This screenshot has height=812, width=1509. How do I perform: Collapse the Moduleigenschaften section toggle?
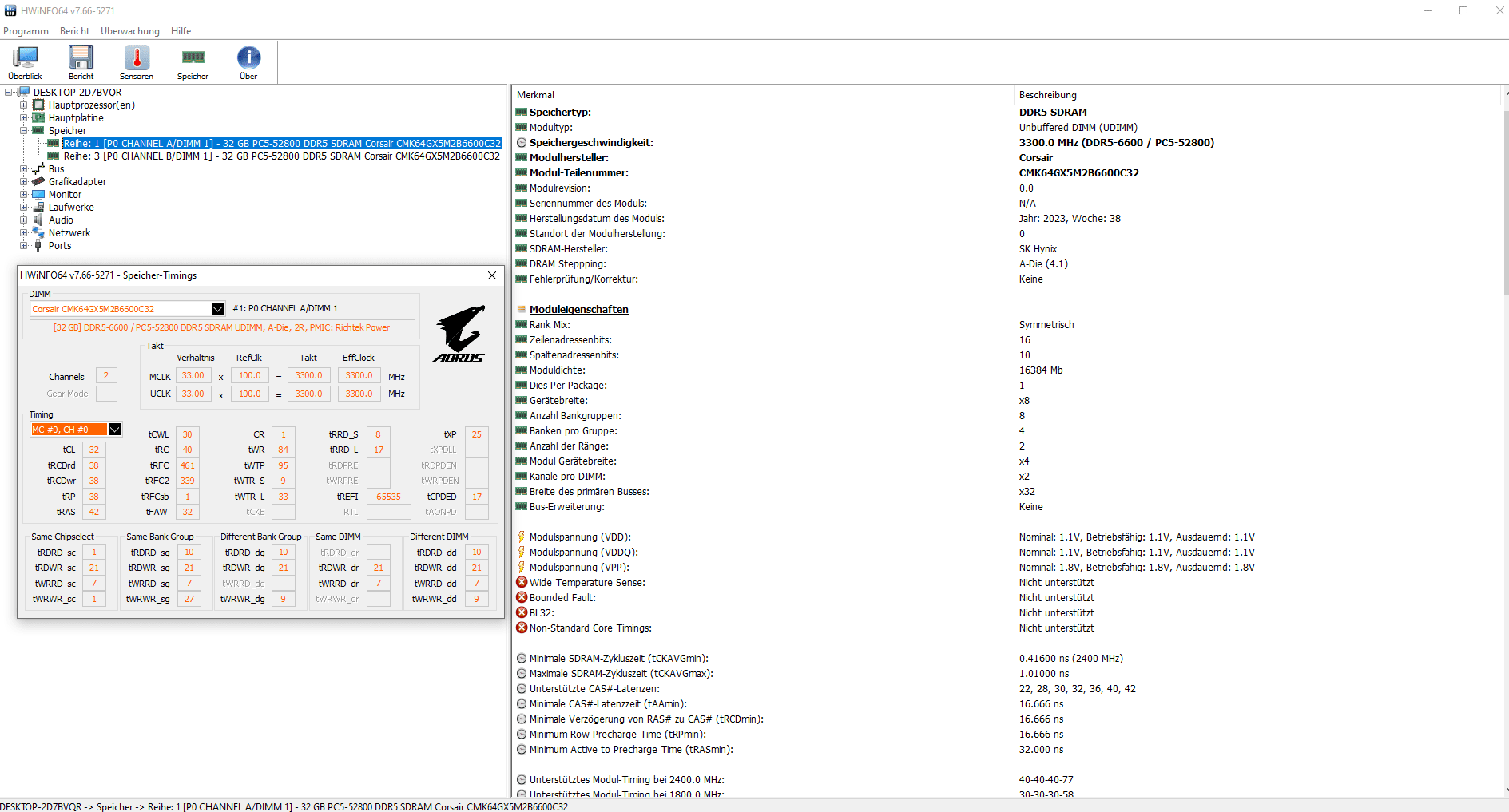tap(522, 310)
